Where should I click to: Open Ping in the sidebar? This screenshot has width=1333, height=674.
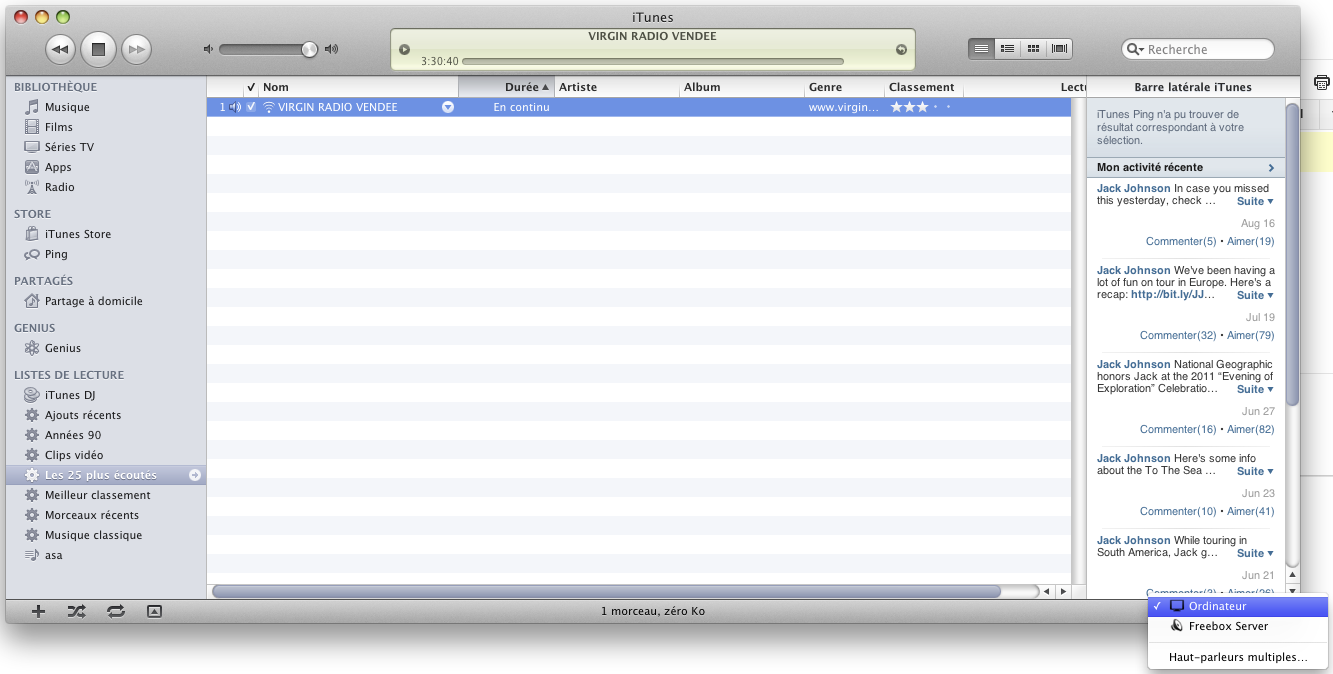coord(56,254)
